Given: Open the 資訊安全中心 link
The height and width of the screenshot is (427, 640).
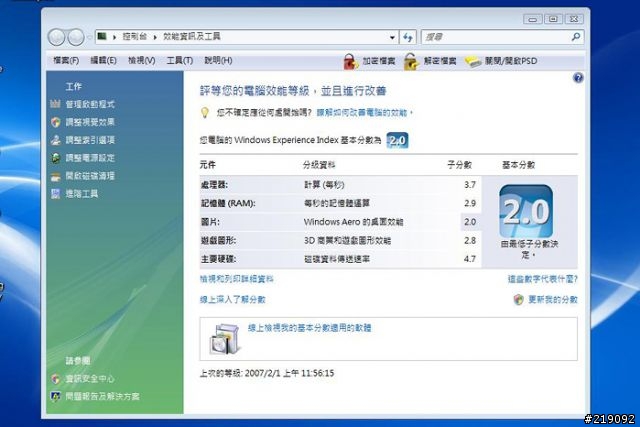Looking at the screenshot, I should click(x=90, y=379).
